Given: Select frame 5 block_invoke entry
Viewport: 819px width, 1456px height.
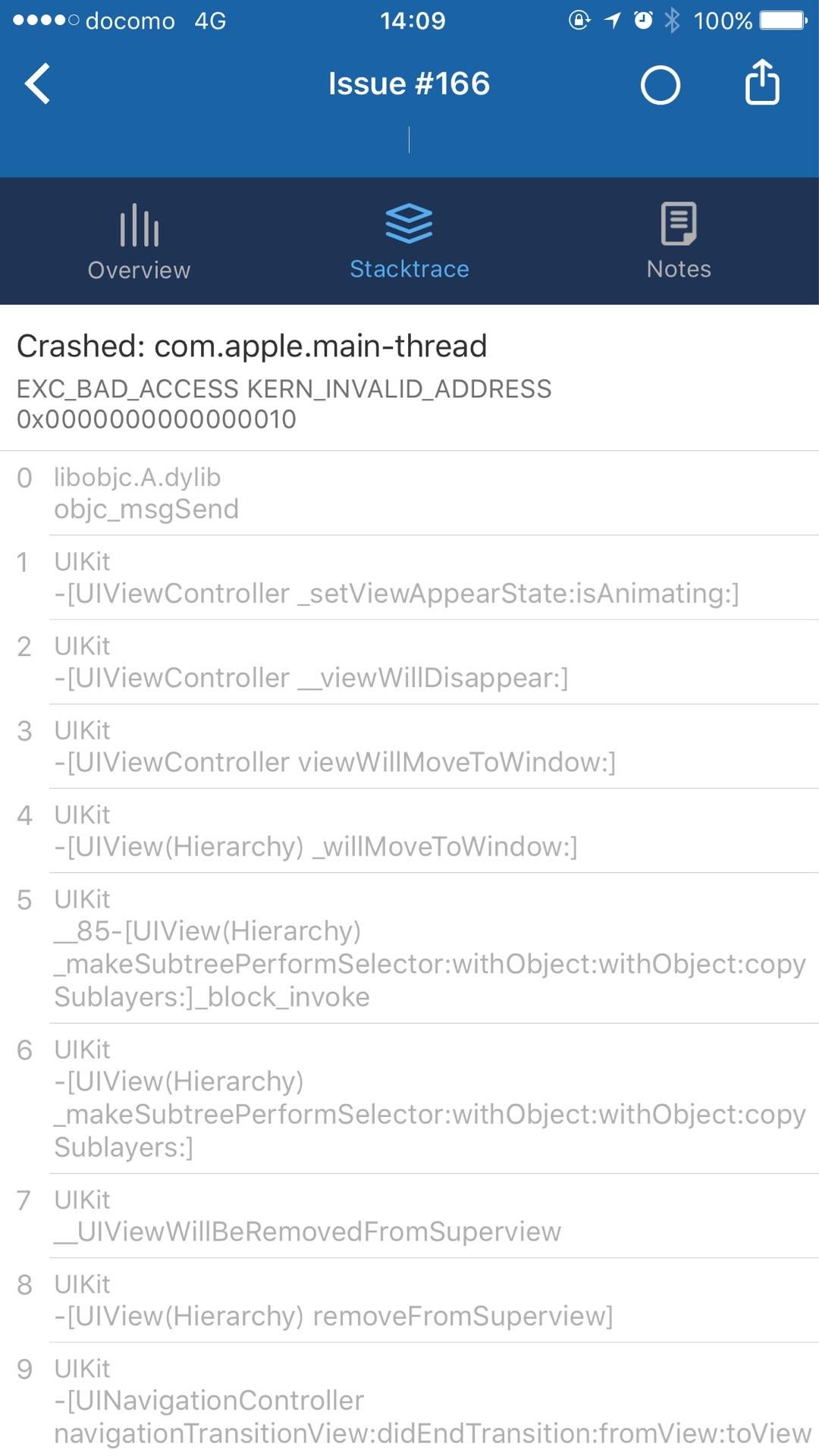Looking at the screenshot, I should coord(409,948).
